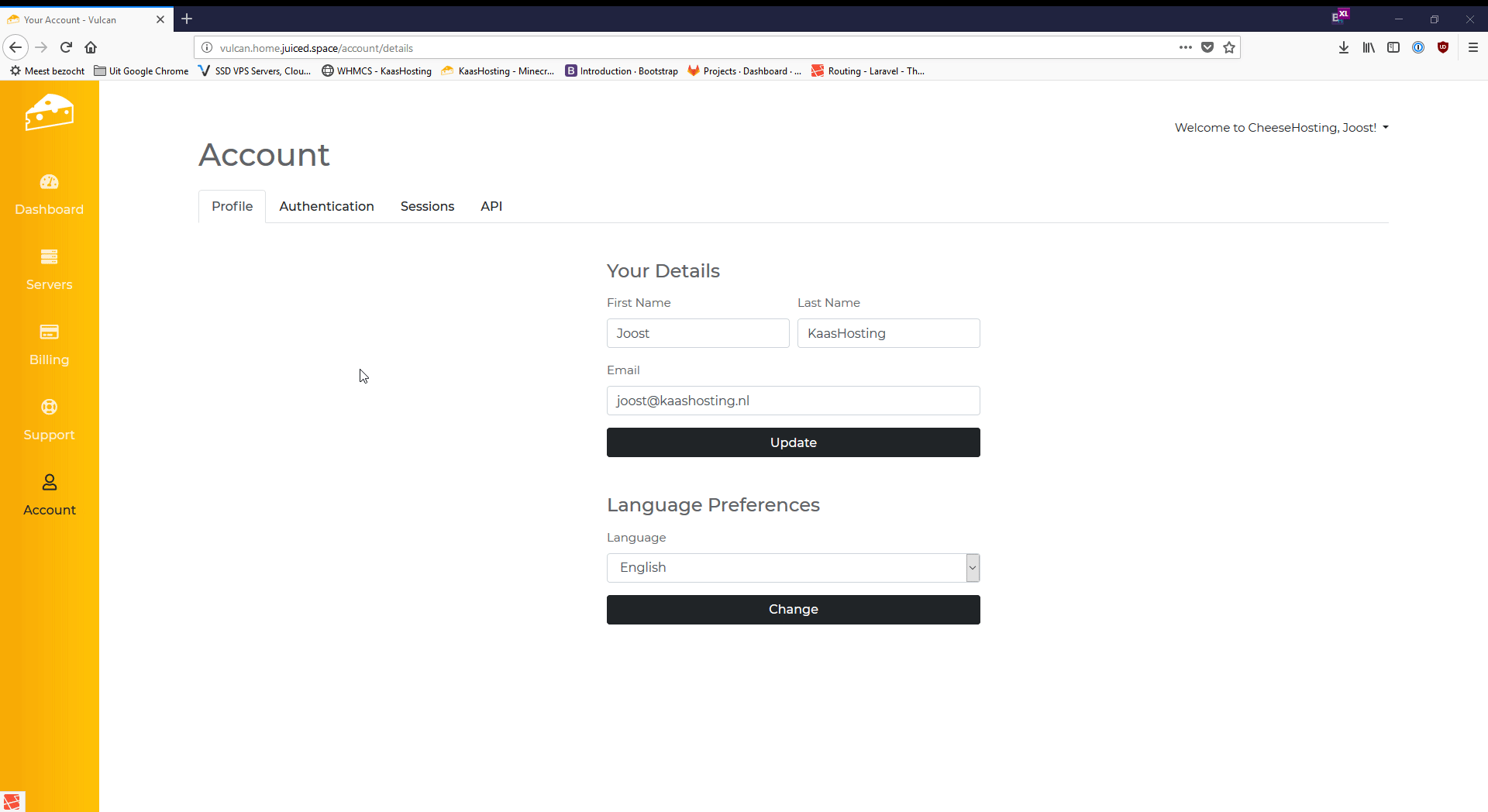The height and width of the screenshot is (812, 1488).
Task: Click the cheese logo in sidebar
Action: tap(49, 113)
